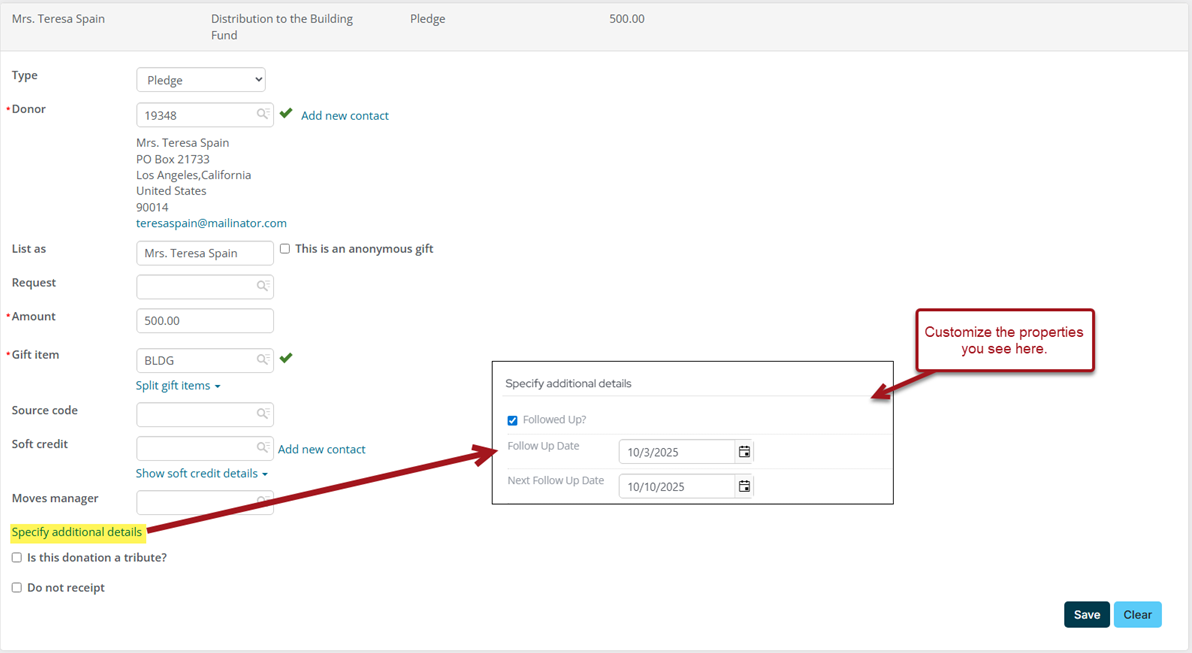
Task: Click the Save button
Action: (1086, 615)
